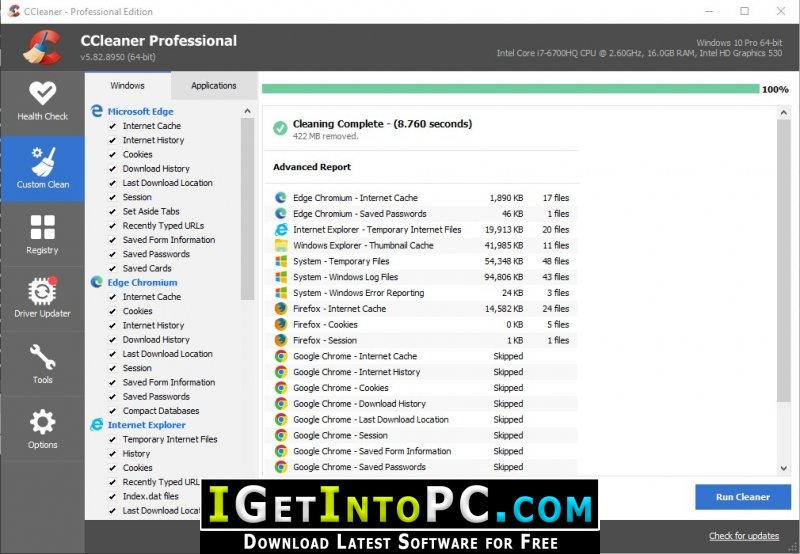The width and height of the screenshot is (800, 554).
Task: Toggle Saved Passwords under Edge Chromium
Action: click(x=113, y=397)
